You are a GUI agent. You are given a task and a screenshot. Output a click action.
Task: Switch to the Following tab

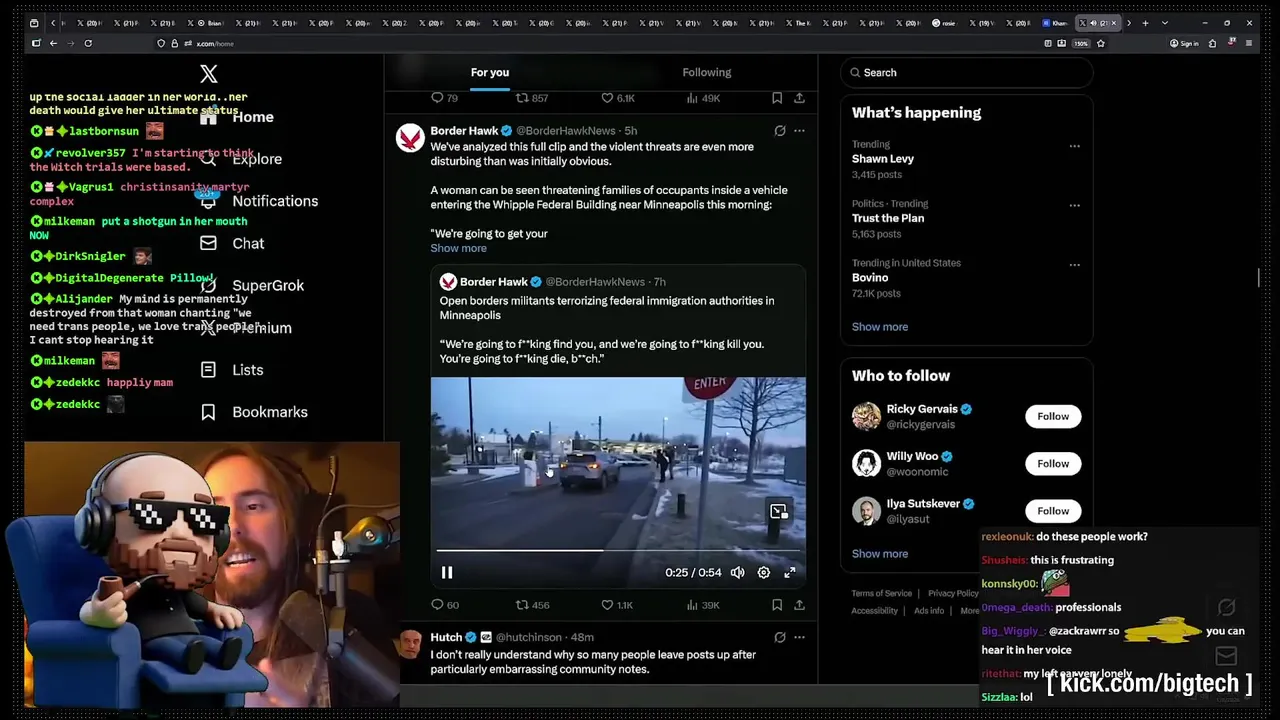[x=707, y=72]
